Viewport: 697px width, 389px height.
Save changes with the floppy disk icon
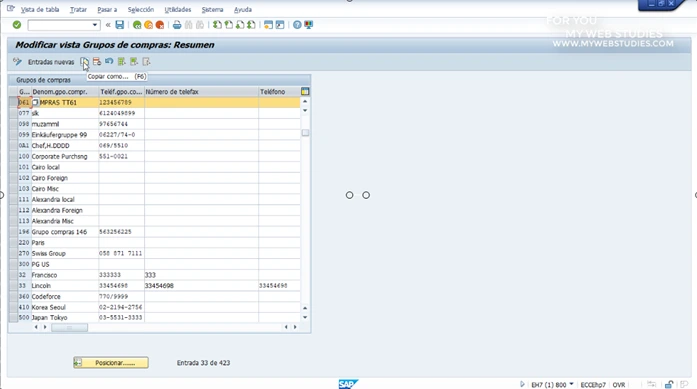[x=120, y=25]
